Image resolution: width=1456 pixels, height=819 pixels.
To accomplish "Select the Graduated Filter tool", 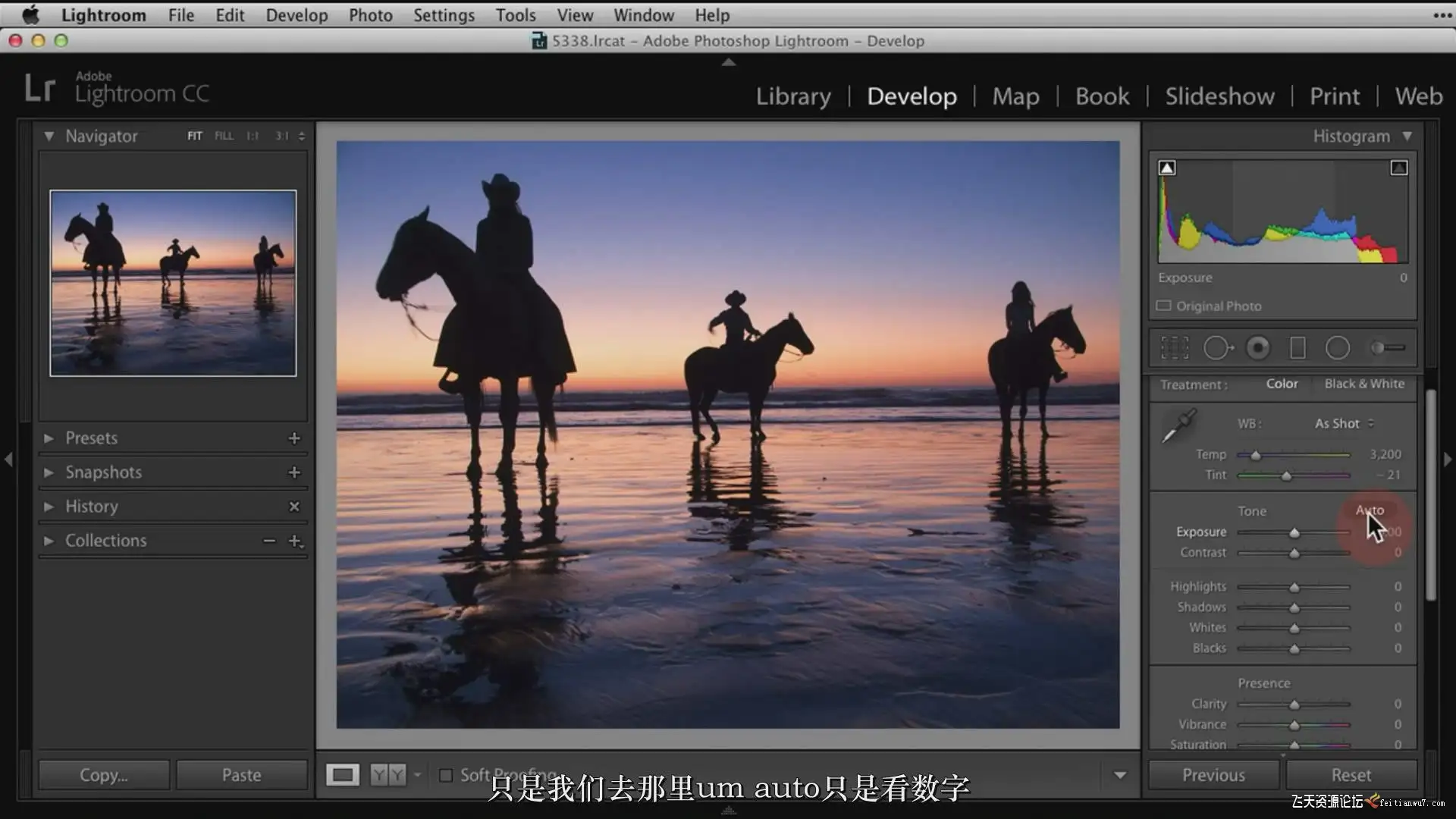I will tap(1298, 348).
